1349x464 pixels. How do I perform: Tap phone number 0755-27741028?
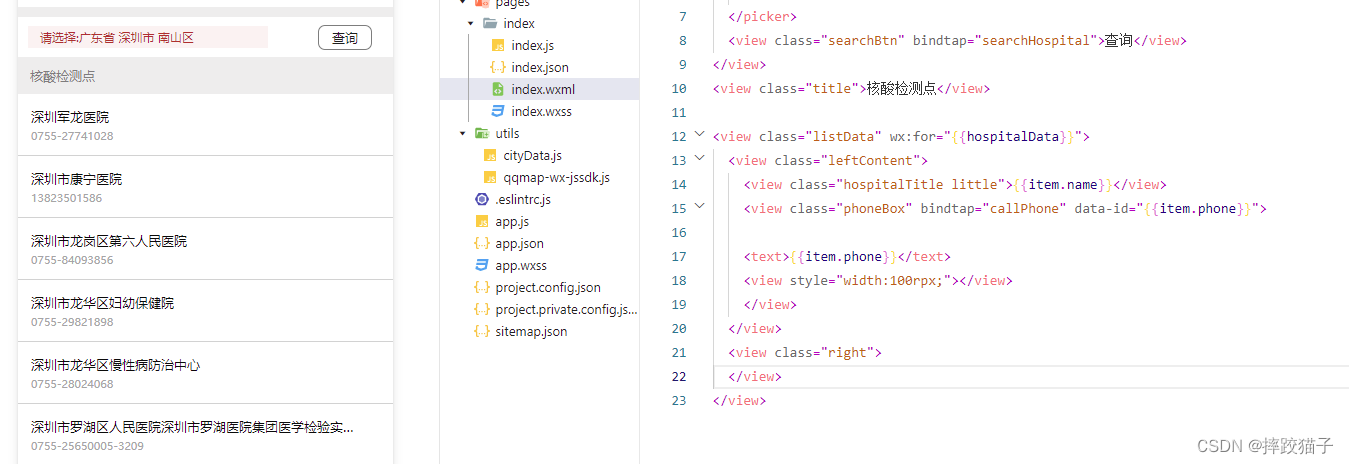click(72, 136)
